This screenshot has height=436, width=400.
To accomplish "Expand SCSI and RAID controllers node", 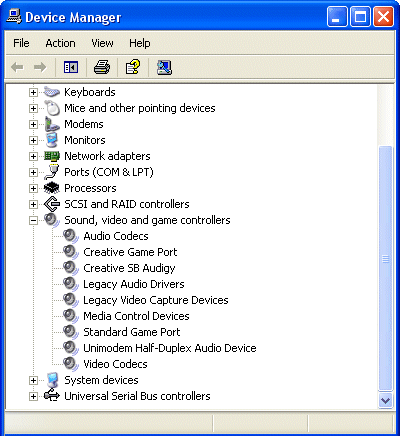I will (33, 204).
